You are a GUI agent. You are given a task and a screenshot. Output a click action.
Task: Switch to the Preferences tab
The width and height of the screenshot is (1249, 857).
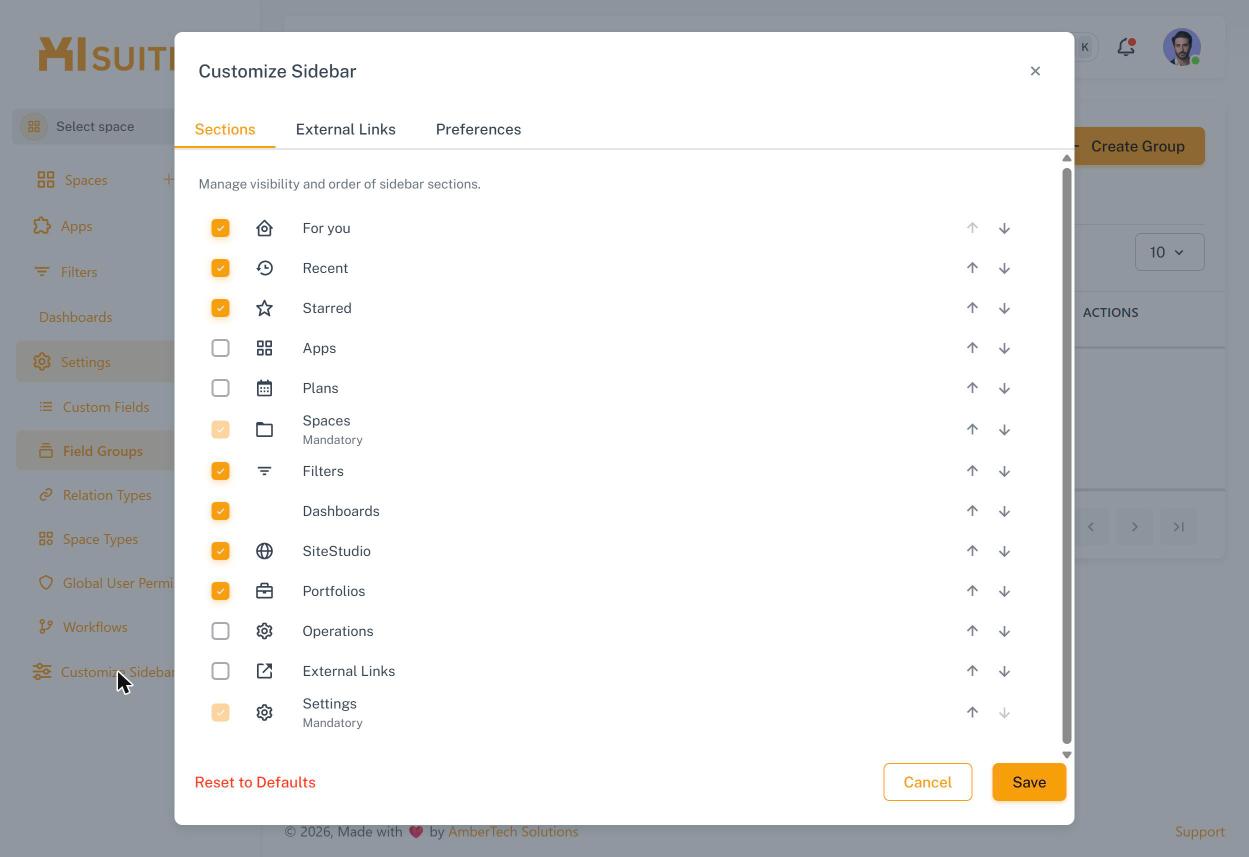point(478,129)
